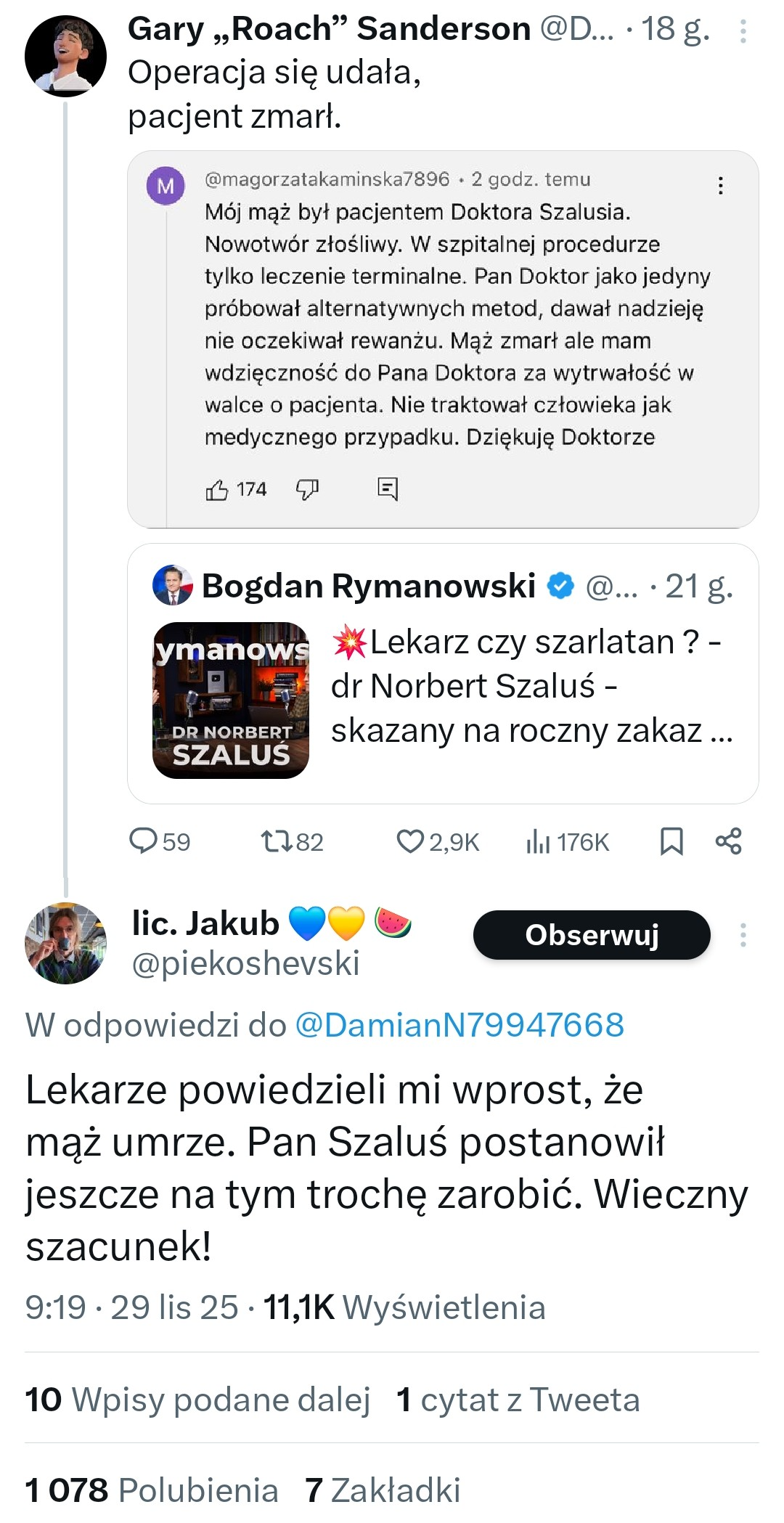Image resolution: width=784 pixels, height=1523 pixels.
Task: Open the DR NORBERT SZALUŚ video thumbnail
Action: (231, 701)
